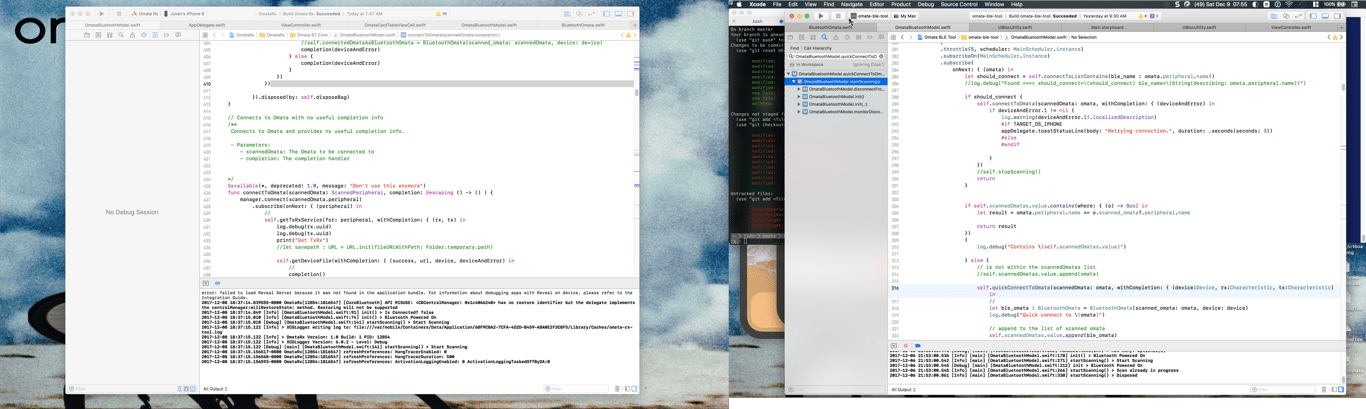
Task: Toggle utilities panel in right Xcode window
Action: [1337, 16]
